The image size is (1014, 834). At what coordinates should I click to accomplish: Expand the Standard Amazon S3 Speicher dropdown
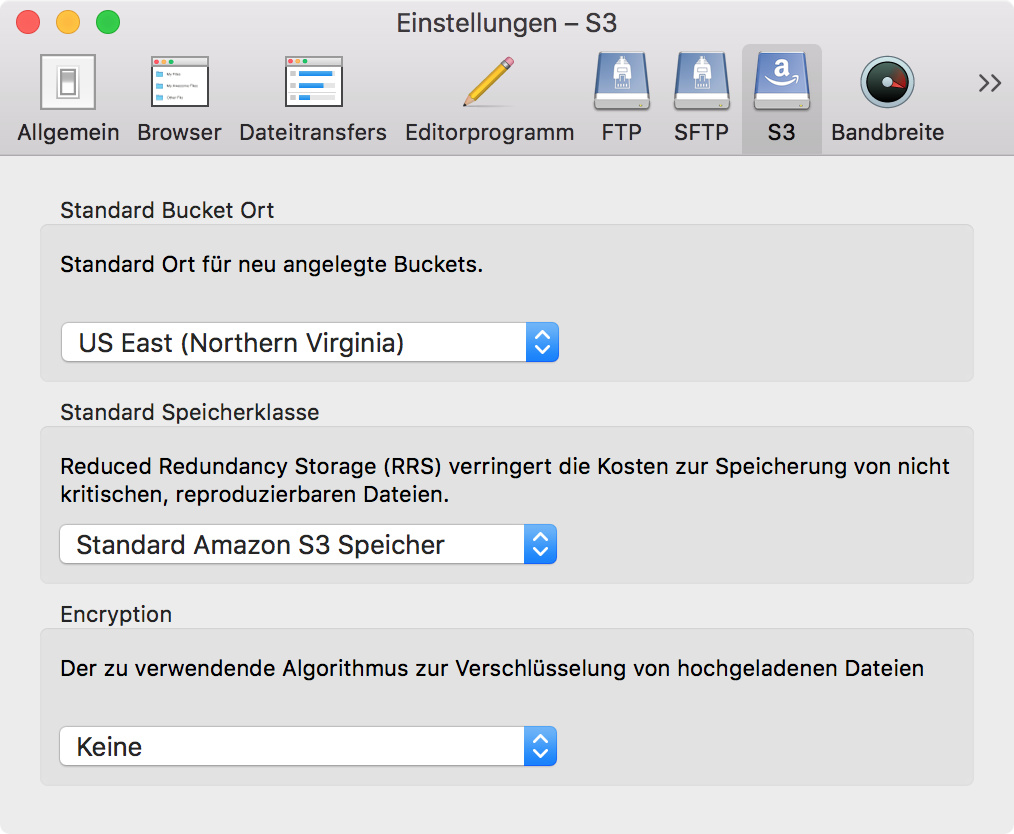(308, 545)
